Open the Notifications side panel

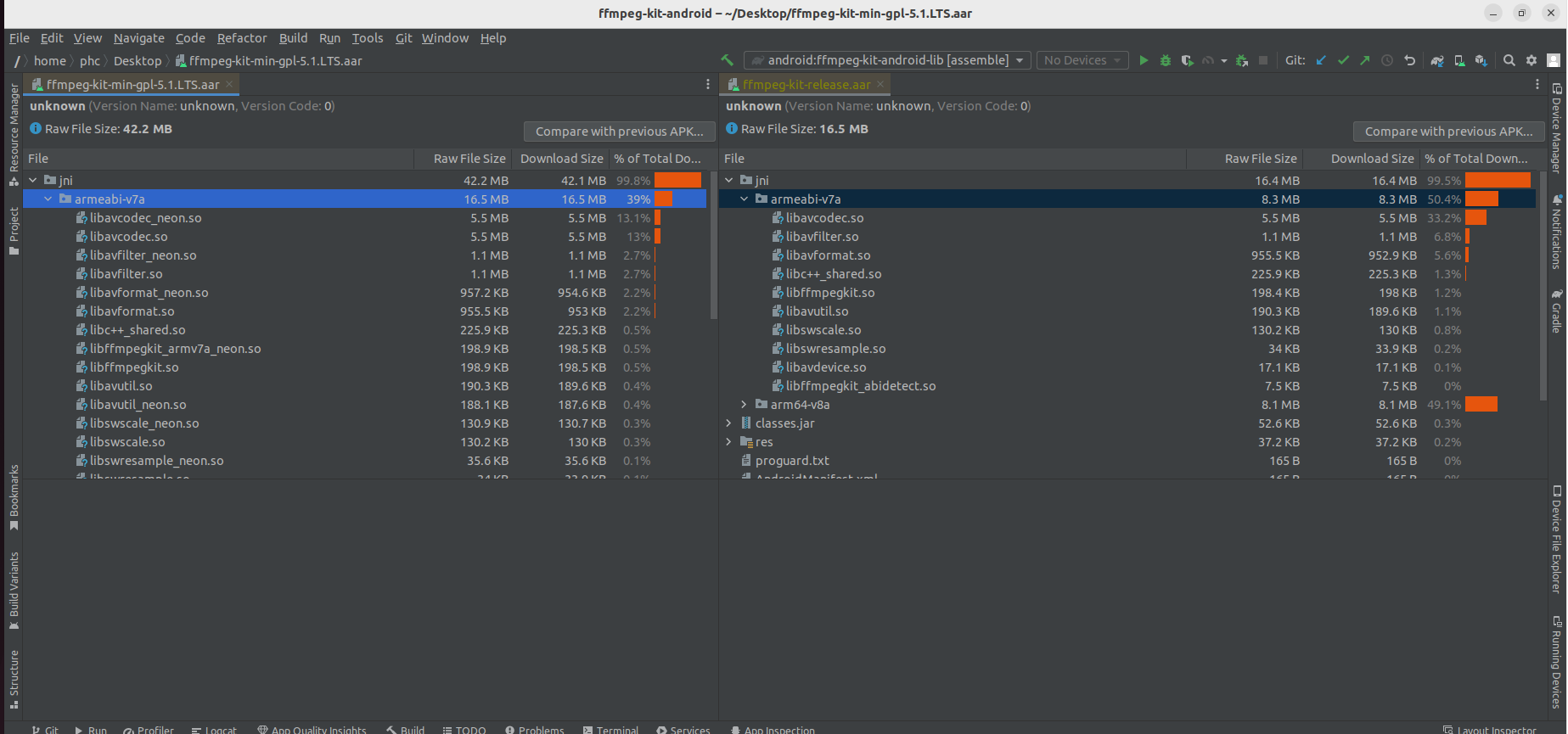click(1556, 231)
